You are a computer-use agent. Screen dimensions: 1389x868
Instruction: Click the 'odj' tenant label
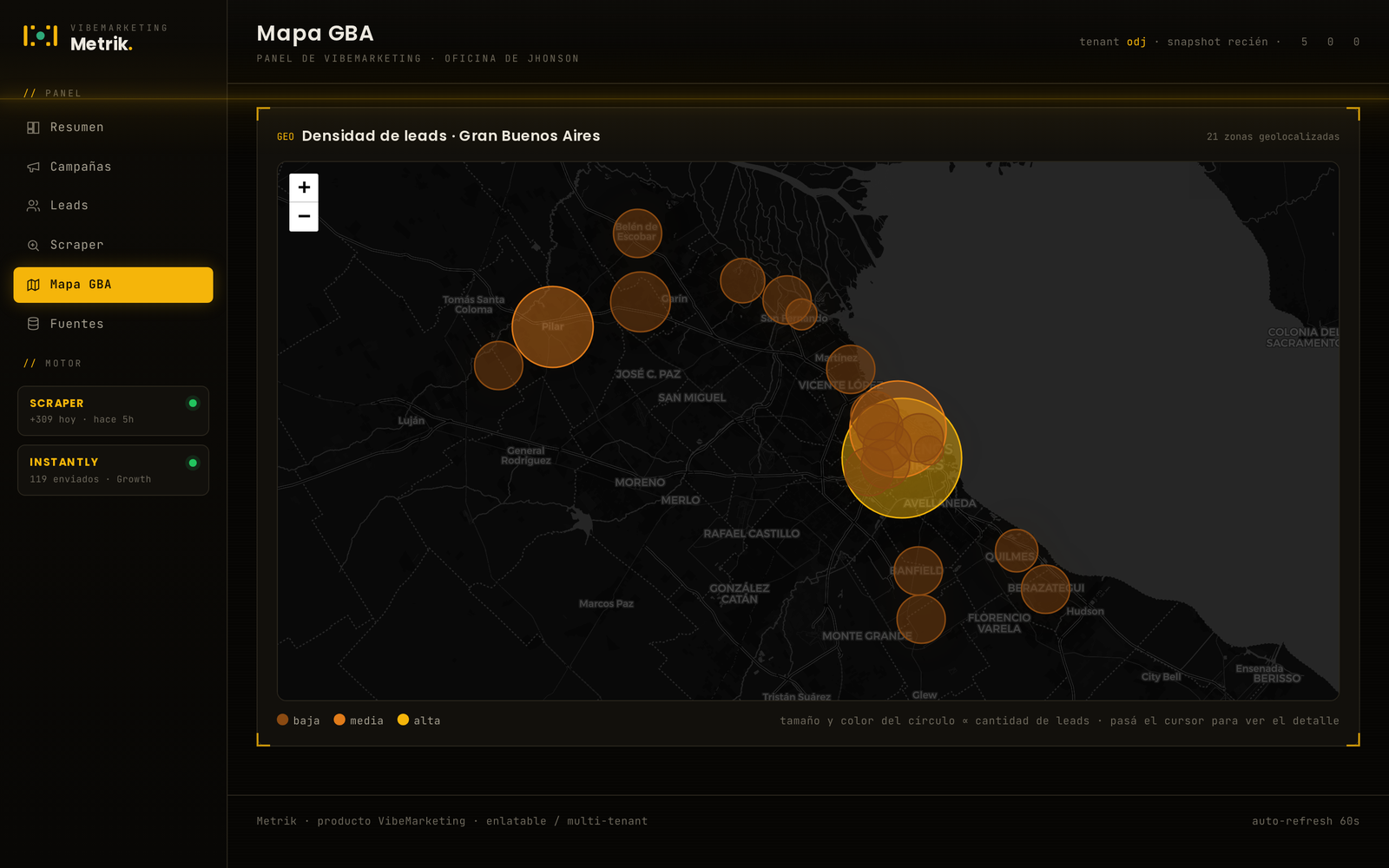pyautogui.click(x=1136, y=42)
